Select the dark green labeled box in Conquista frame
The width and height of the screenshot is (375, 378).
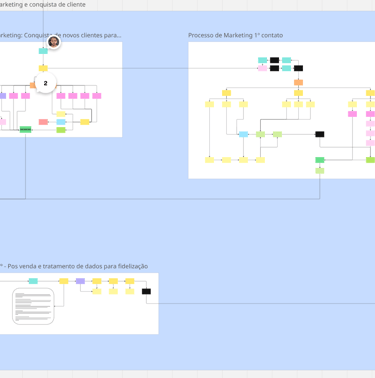(25, 129)
